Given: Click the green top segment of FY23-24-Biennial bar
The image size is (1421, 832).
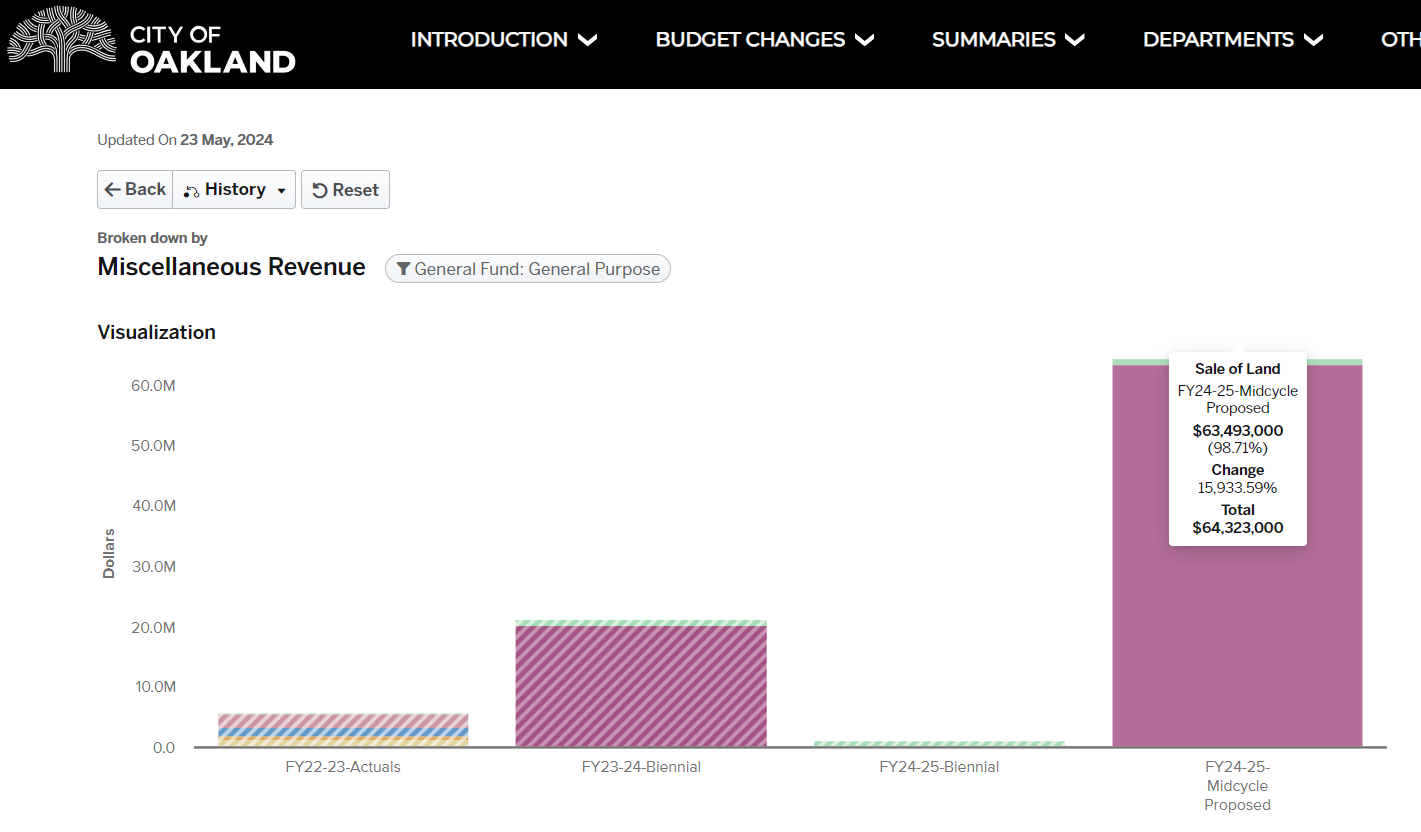Looking at the screenshot, I should coord(641,623).
